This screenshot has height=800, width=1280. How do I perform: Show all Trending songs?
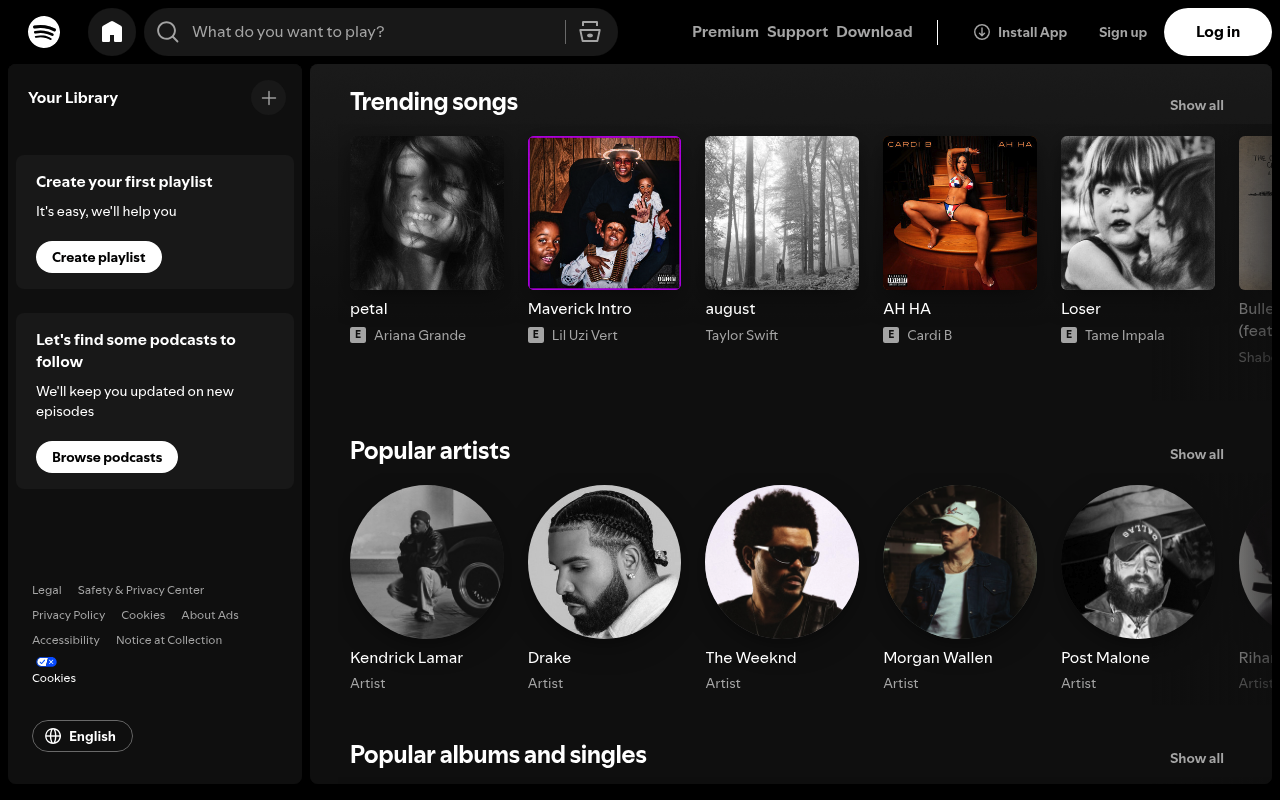pyautogui.click(x=1197, y=105)
